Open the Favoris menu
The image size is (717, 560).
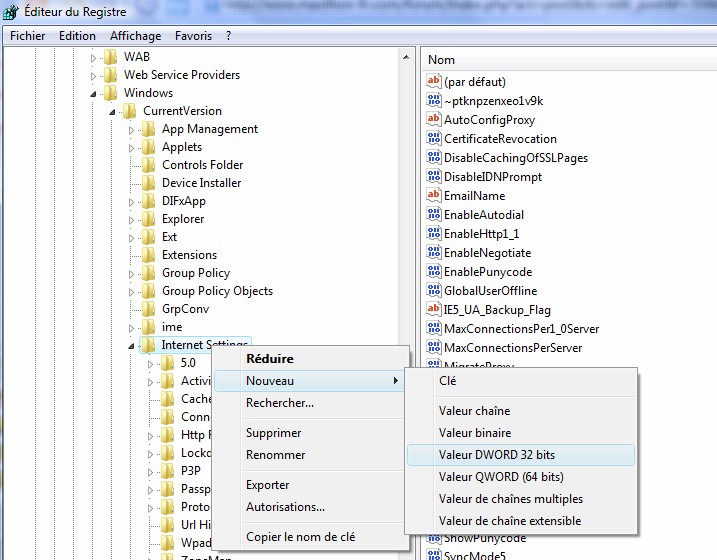pos(193,36)
